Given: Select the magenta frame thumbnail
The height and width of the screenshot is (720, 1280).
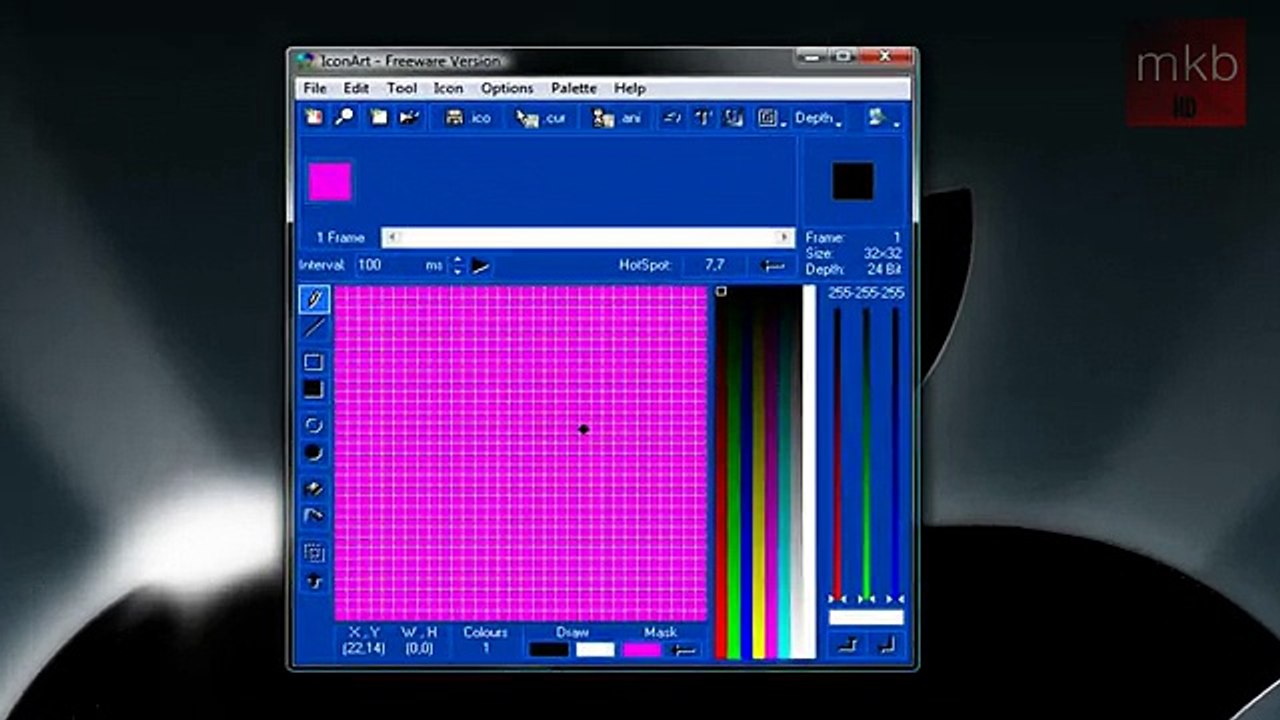Looking at the screenshot, I should point(329,182).
